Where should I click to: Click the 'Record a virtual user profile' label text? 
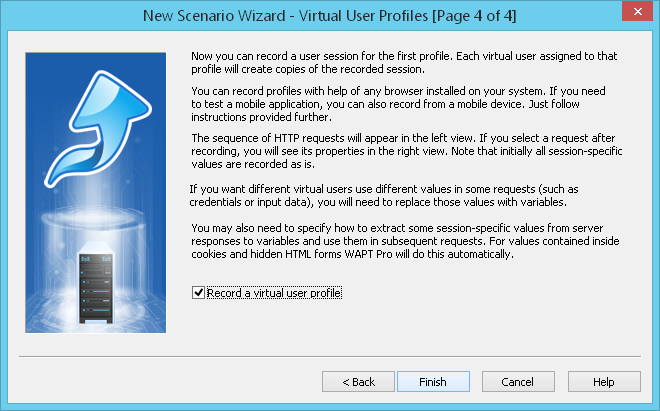(x=274, y=293)
